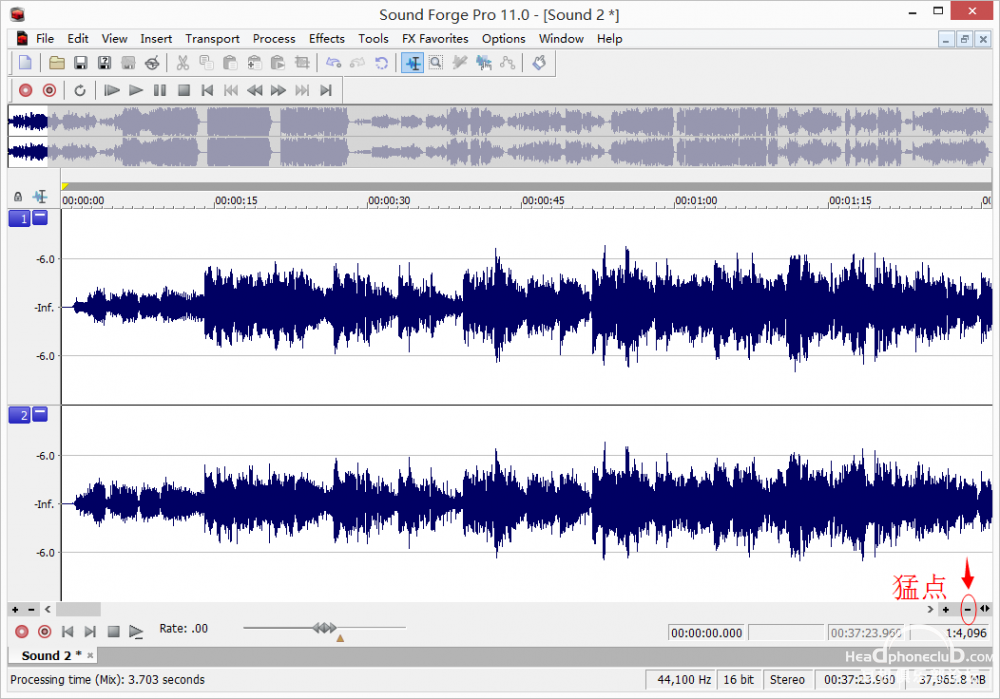The width and height of the screenshot is (1000, 699).
Task: Click the 44,100 Hz sample rate status field
Action: [x=681, y=680]
